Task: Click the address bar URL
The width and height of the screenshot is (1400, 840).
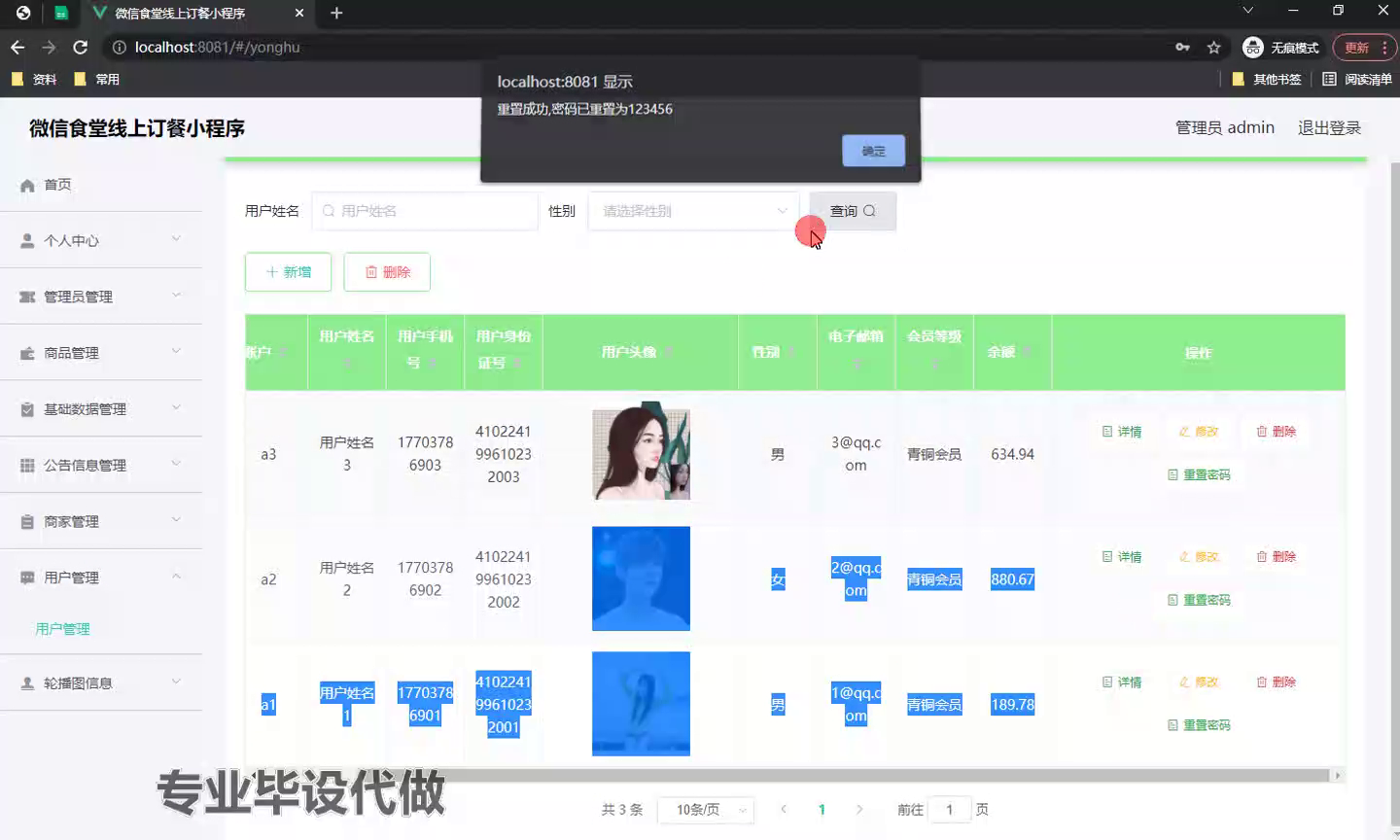Action: [x=217, y=47]
